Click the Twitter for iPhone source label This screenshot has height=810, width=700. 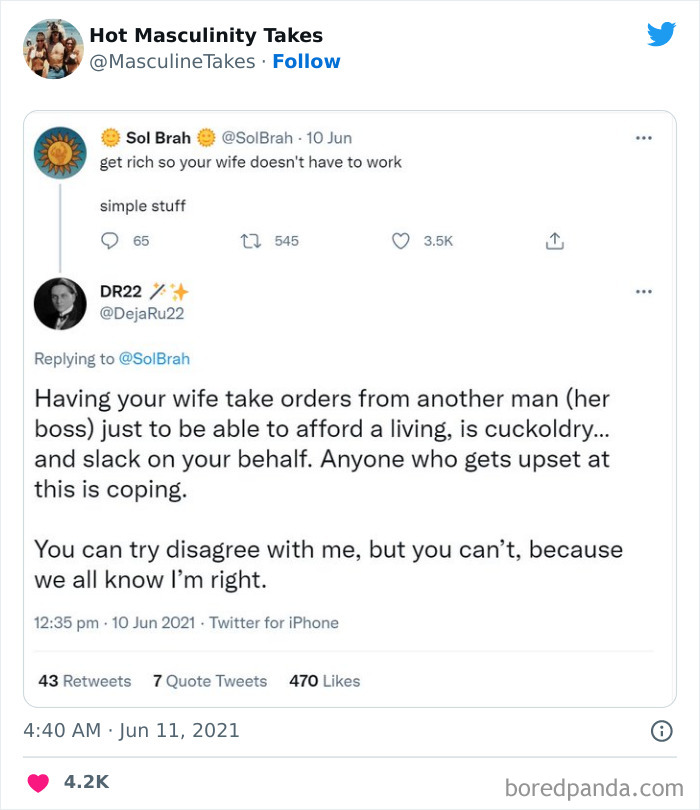click(273, 623)
